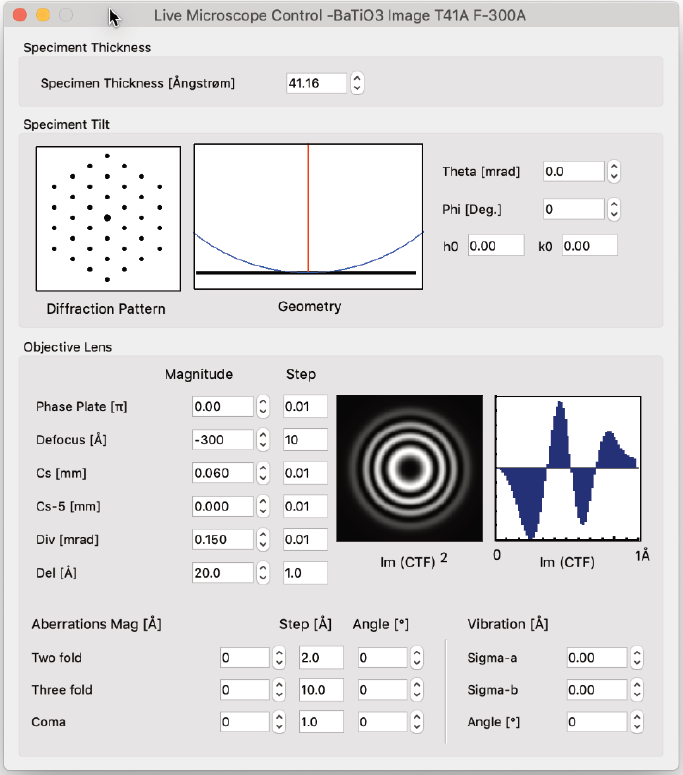This screenshot has width=683, height=775.
Task: Select the Defocus step field
Action: (305, 439)
